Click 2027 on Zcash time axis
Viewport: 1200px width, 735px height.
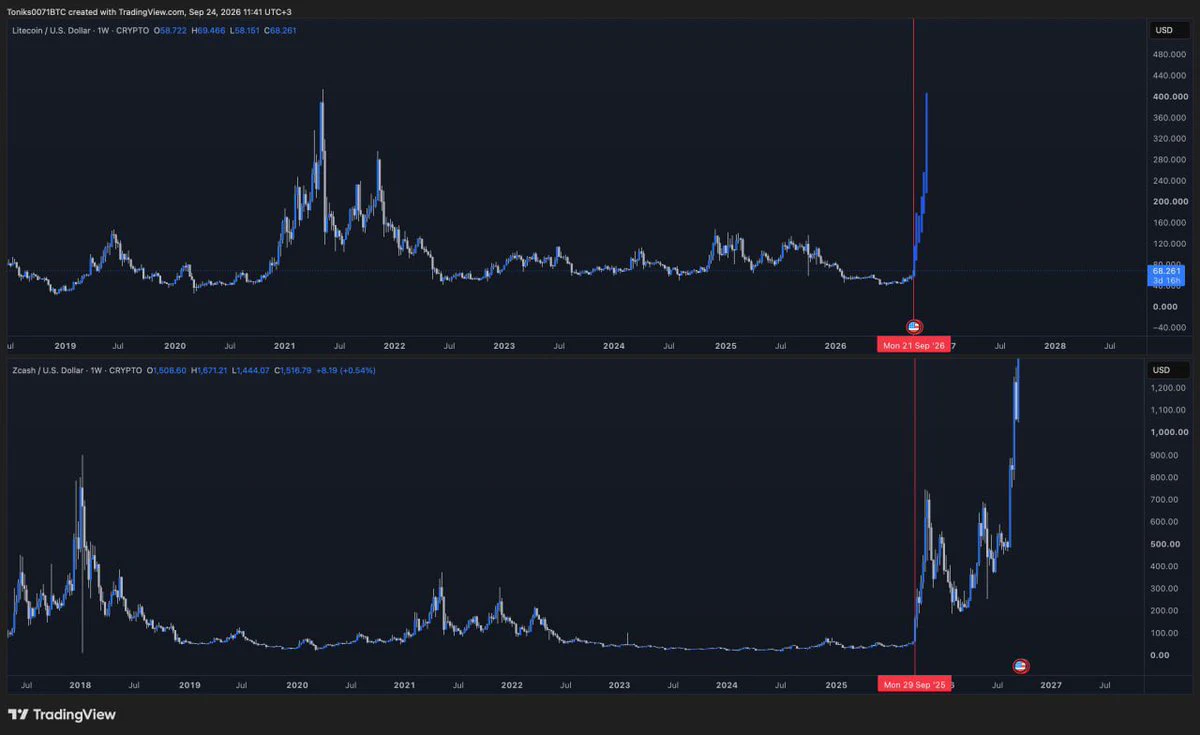point(1051,685)
